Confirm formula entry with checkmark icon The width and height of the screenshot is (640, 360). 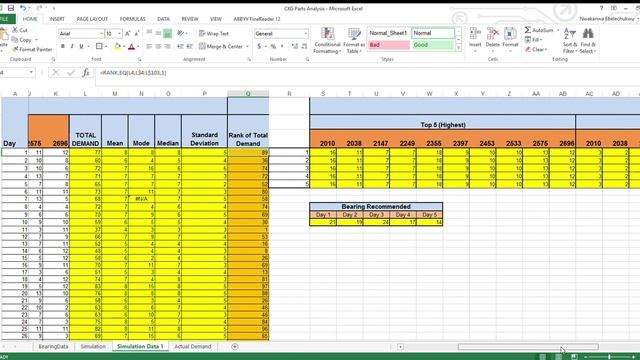(x=71, y=73)
